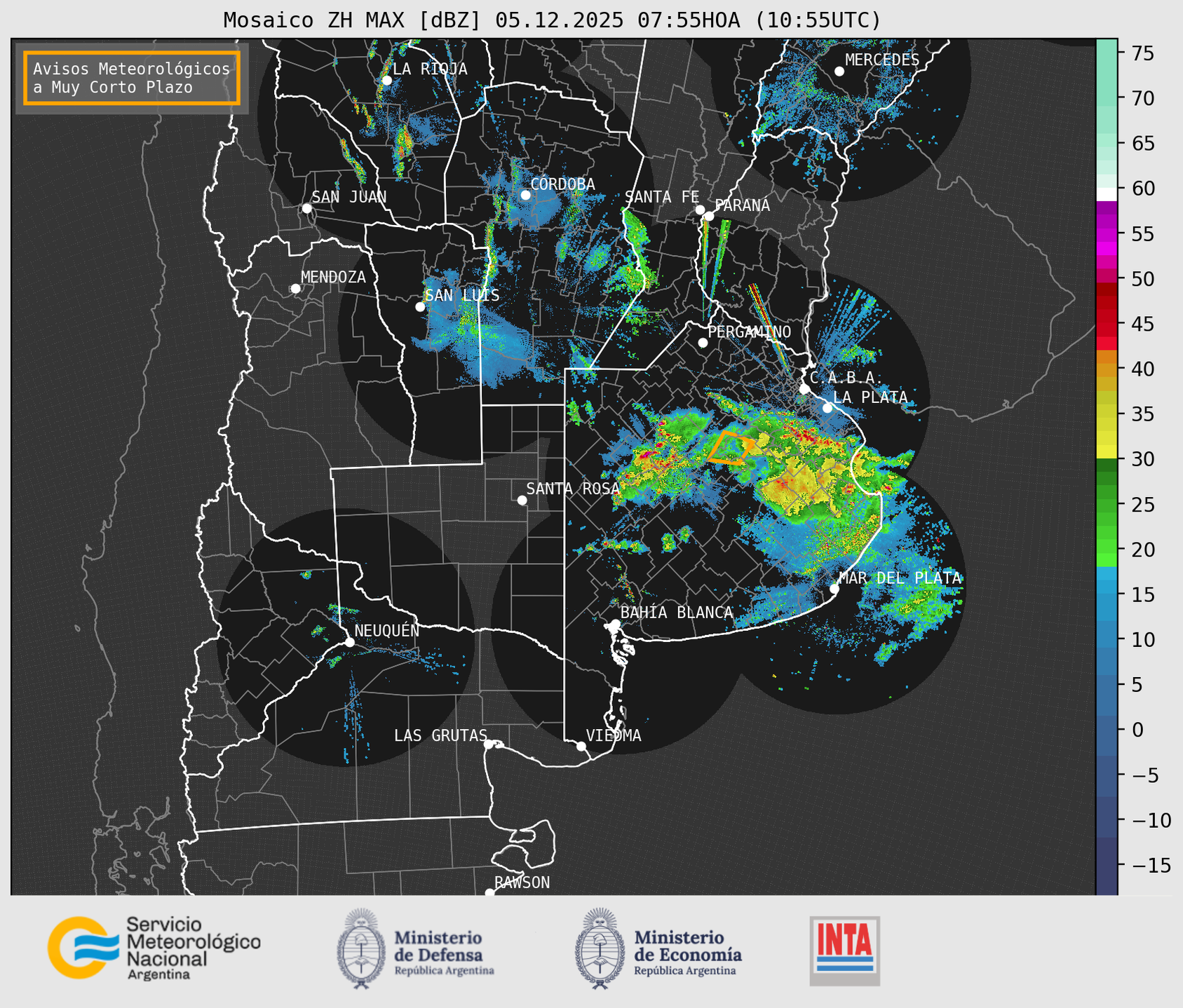
Task: Click the Neuquén city marker dot
Action: point(349,642)
